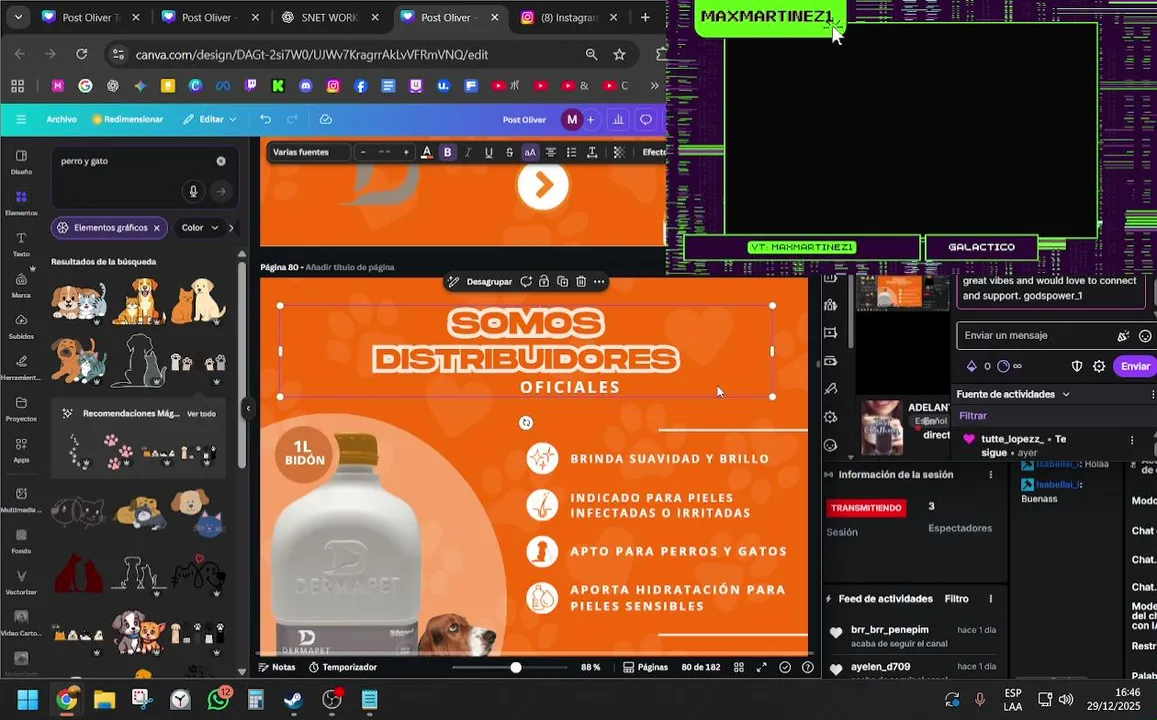Open text color picker in toolbar

tap(426, 153)
